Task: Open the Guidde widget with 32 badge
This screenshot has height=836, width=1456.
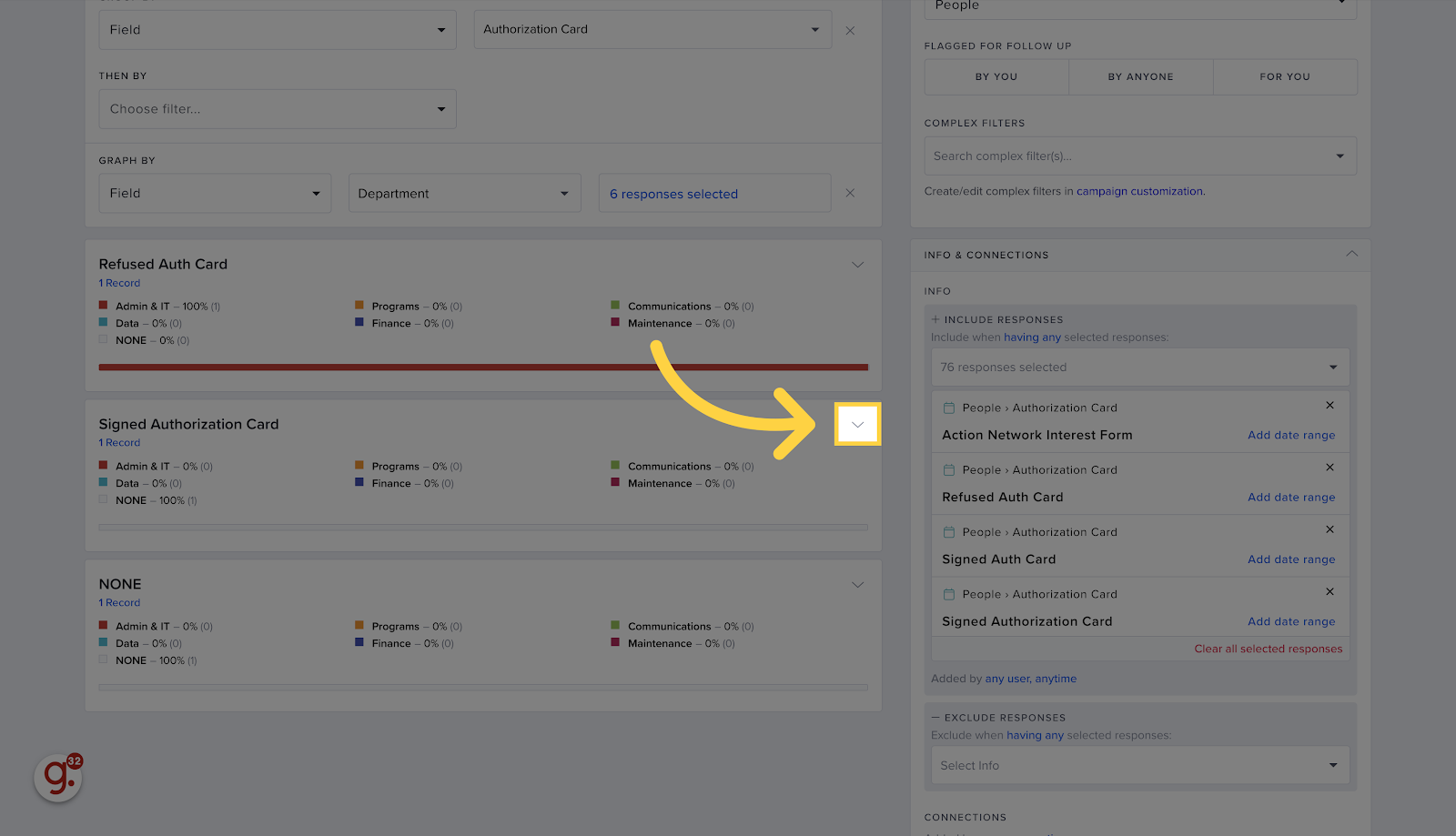Action: pos(58,778)
